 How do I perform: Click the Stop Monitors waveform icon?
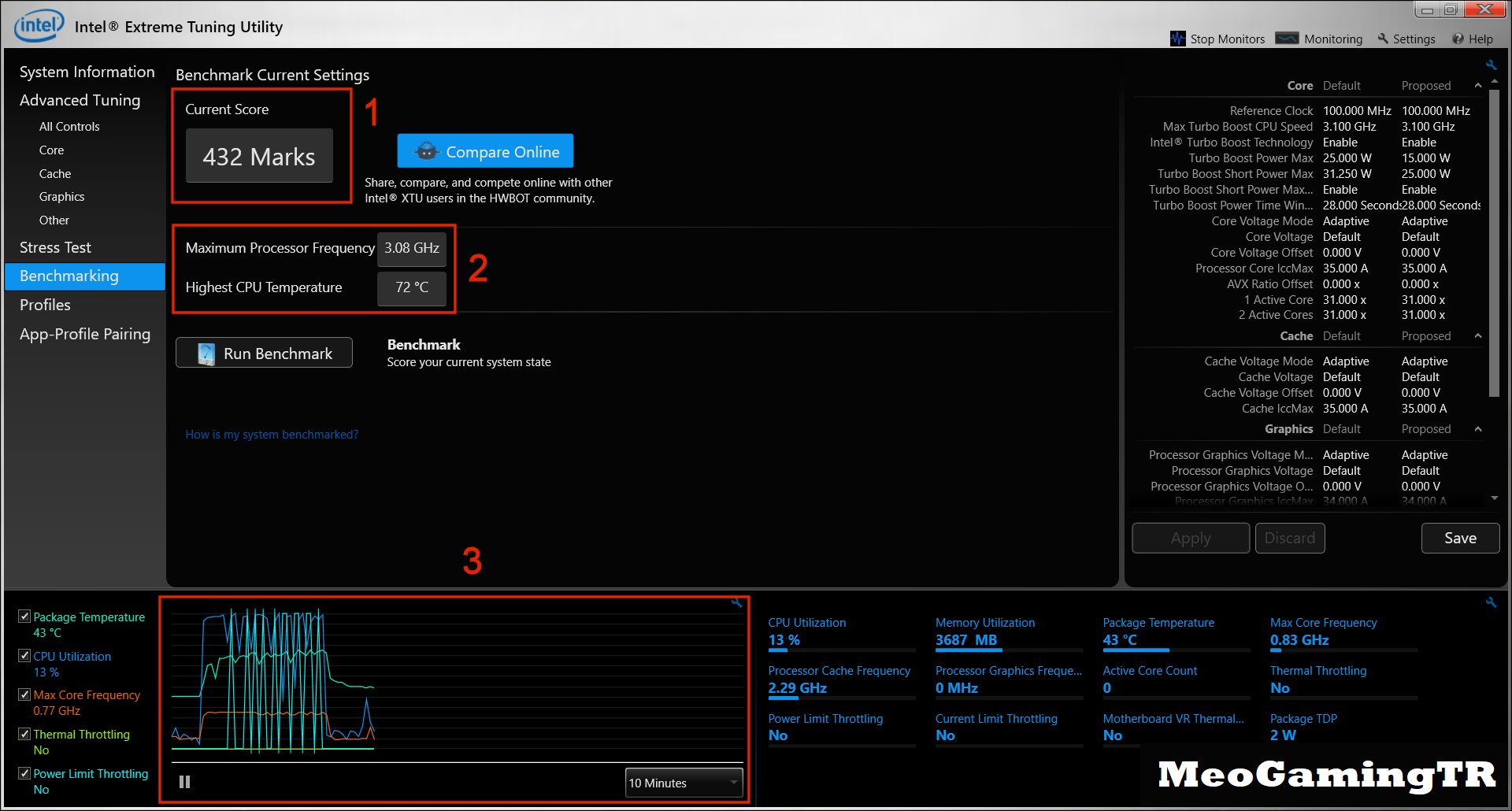point(1177,39)
